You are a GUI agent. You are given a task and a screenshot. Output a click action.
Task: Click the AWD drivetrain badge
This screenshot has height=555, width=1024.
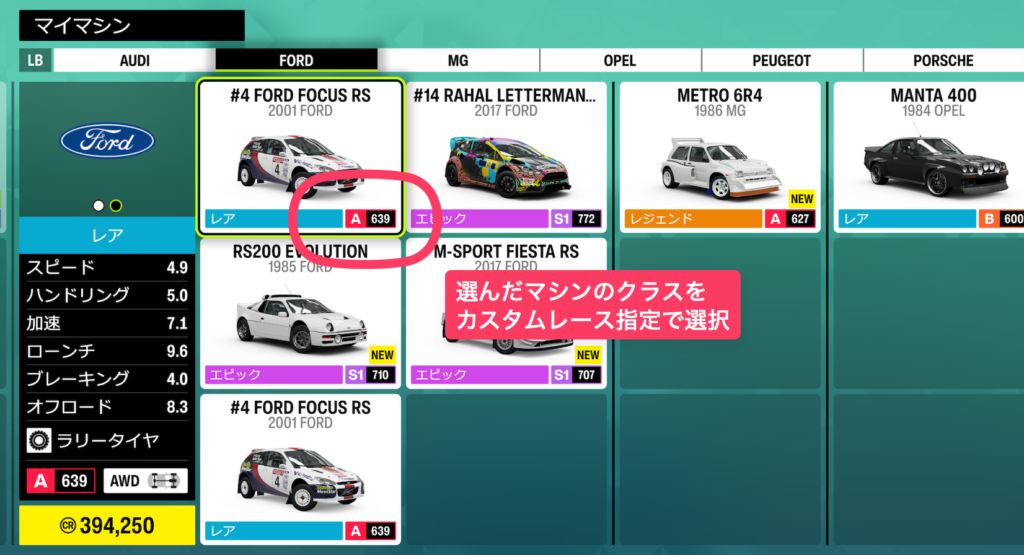tap(145, 481)
